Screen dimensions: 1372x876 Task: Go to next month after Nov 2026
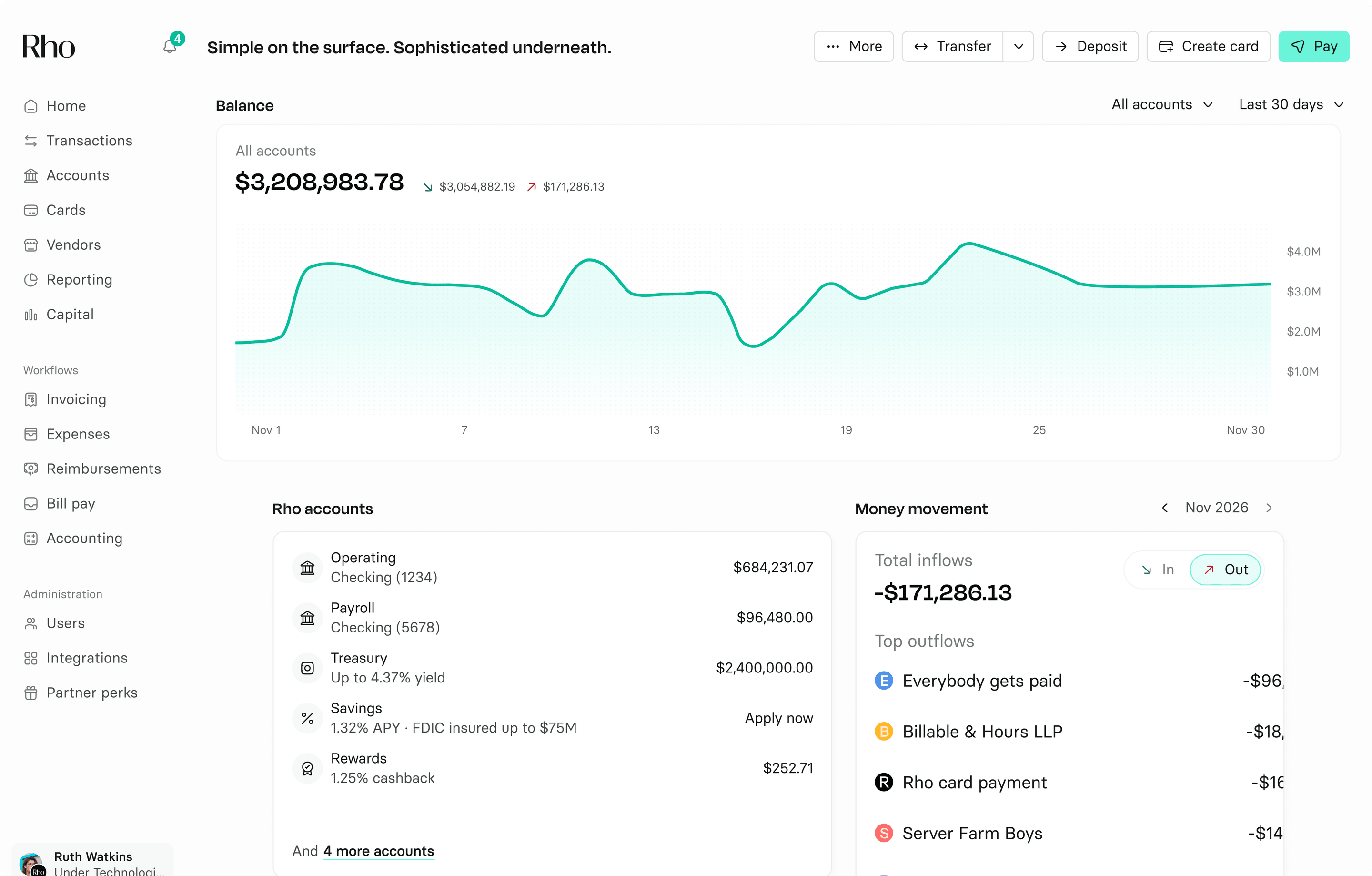click(x=1269, y=508)
